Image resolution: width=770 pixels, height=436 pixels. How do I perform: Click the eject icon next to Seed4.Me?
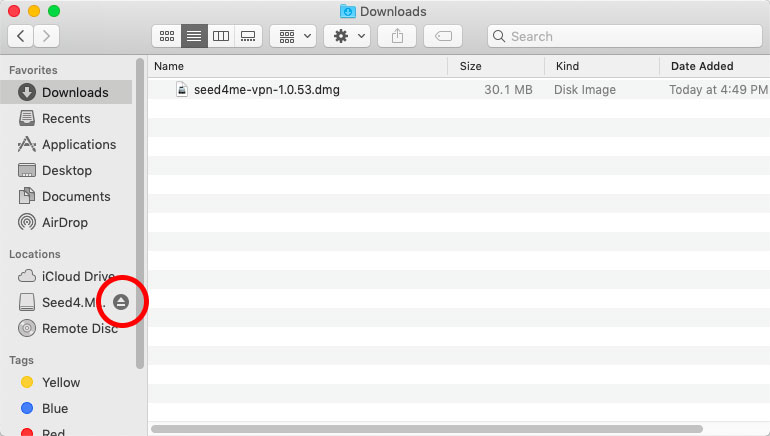[121, 302]
